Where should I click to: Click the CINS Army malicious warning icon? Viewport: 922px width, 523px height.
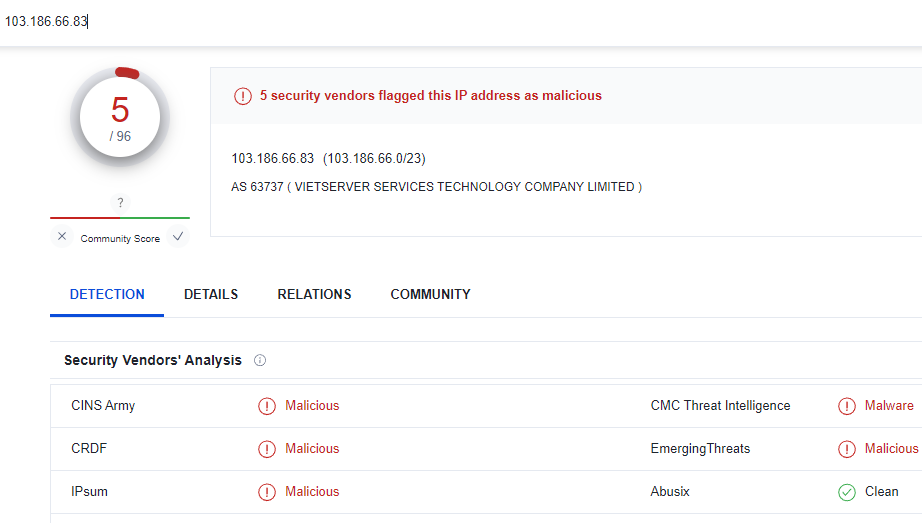point(267,406)
